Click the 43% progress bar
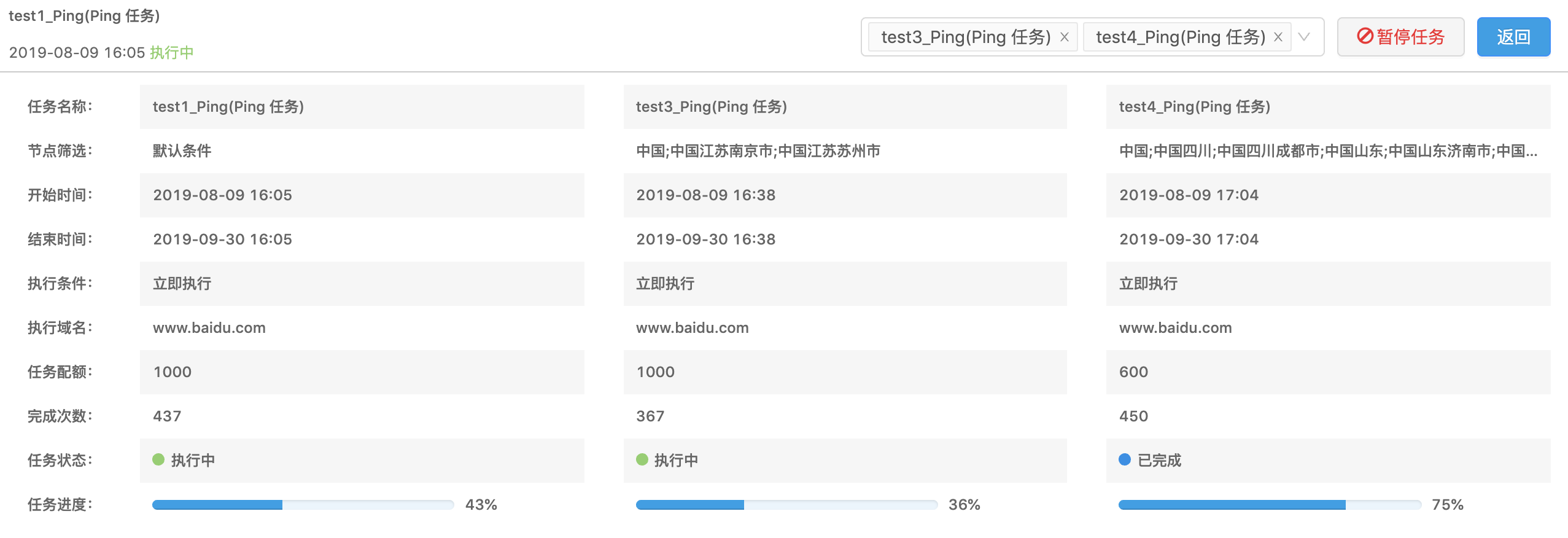 coord(303,505)
